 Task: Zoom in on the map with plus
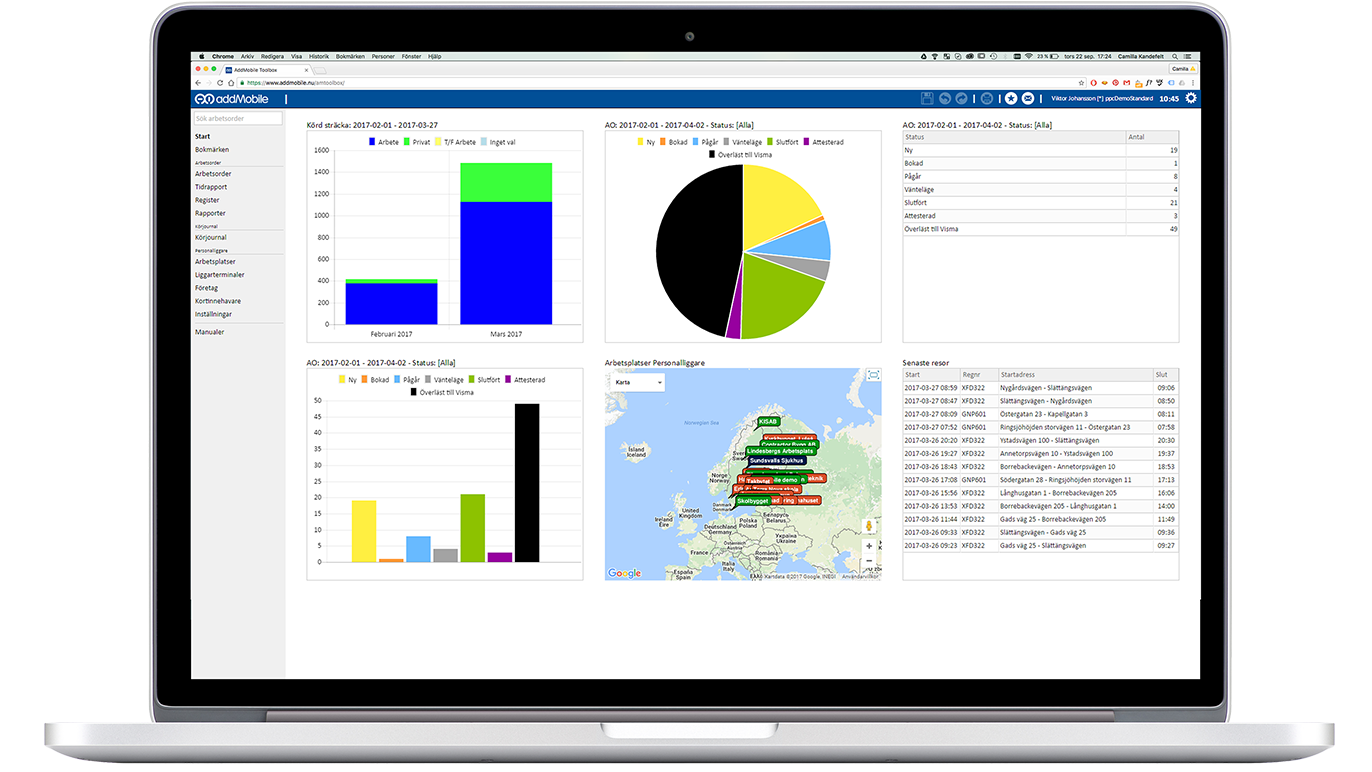869,546
